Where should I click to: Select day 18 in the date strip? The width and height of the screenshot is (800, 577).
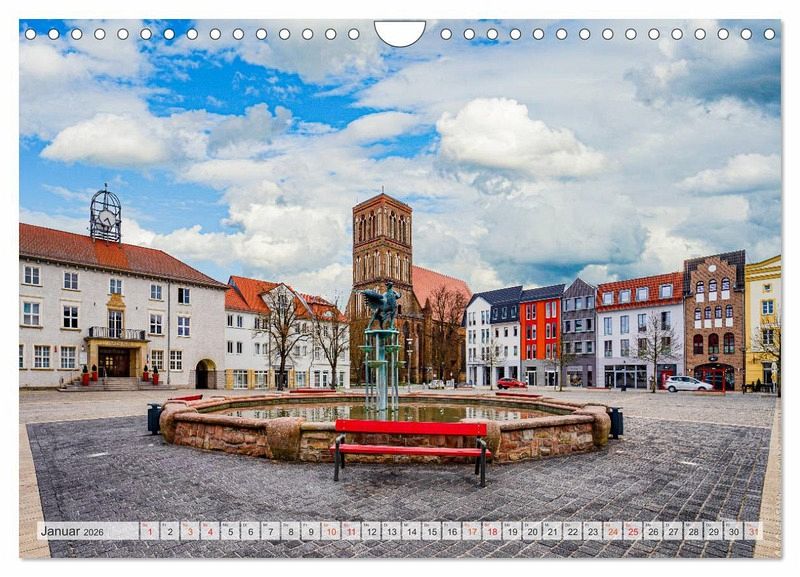pos(491,531)
